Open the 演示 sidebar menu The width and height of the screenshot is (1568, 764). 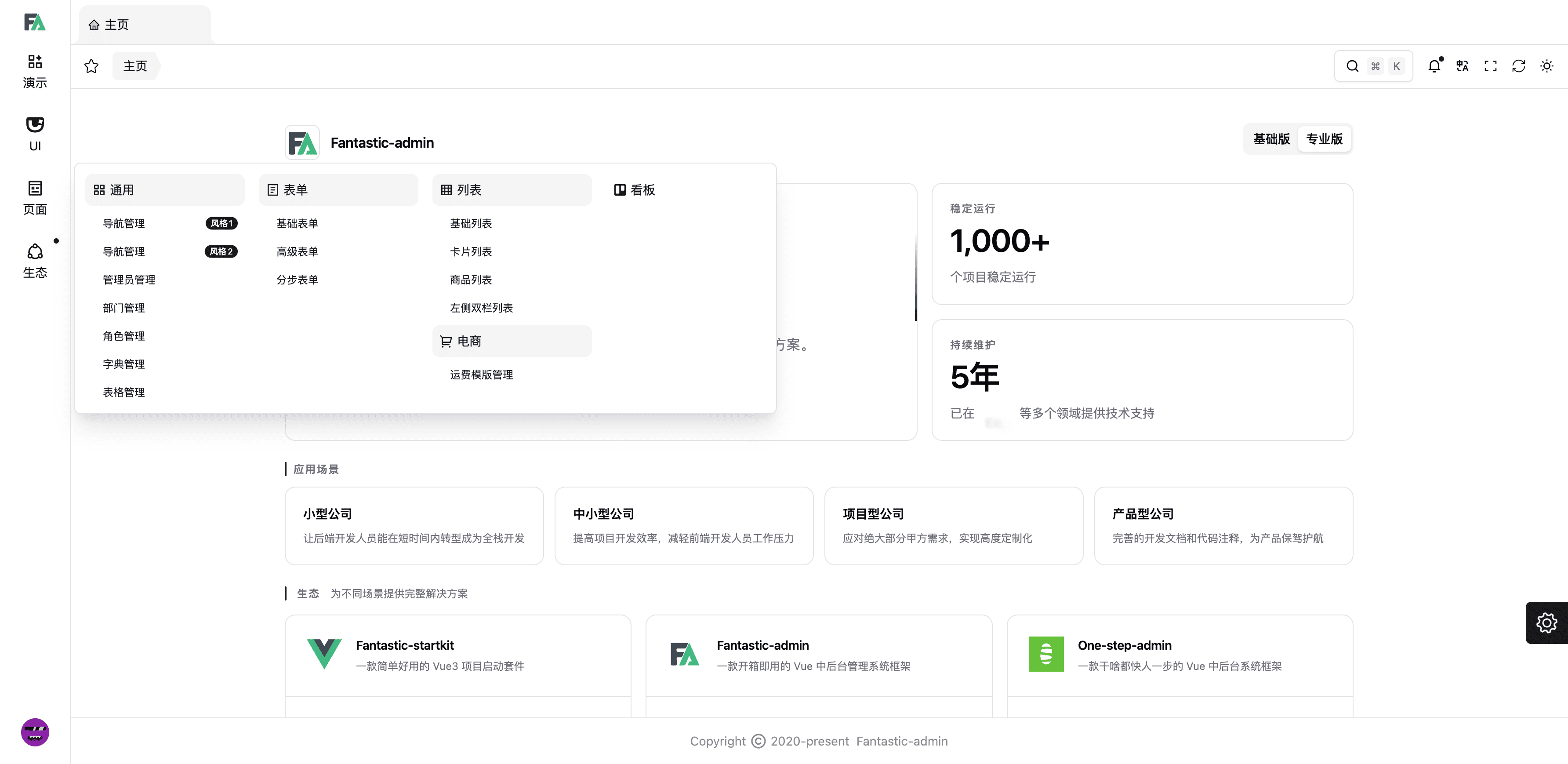coord(35,71)
